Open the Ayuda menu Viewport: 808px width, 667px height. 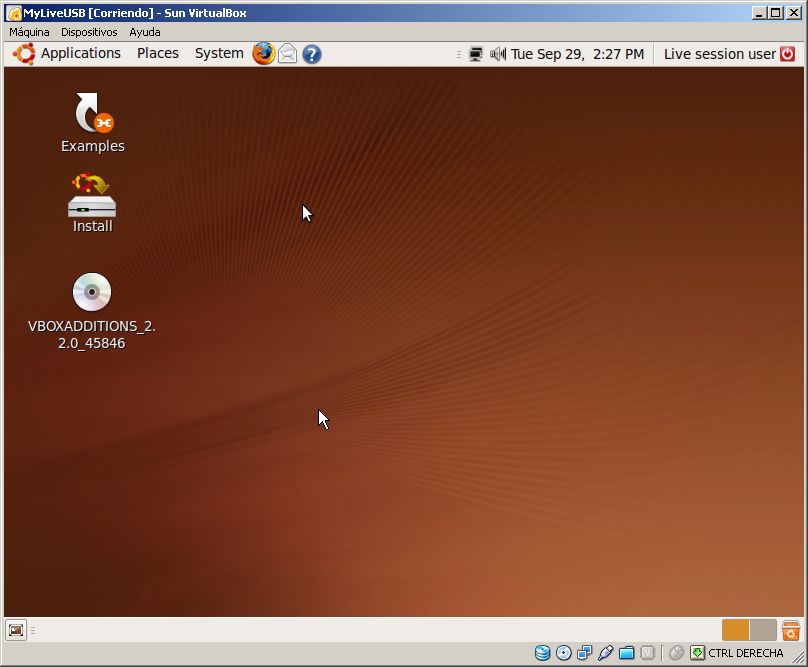(x=145, y=32)
